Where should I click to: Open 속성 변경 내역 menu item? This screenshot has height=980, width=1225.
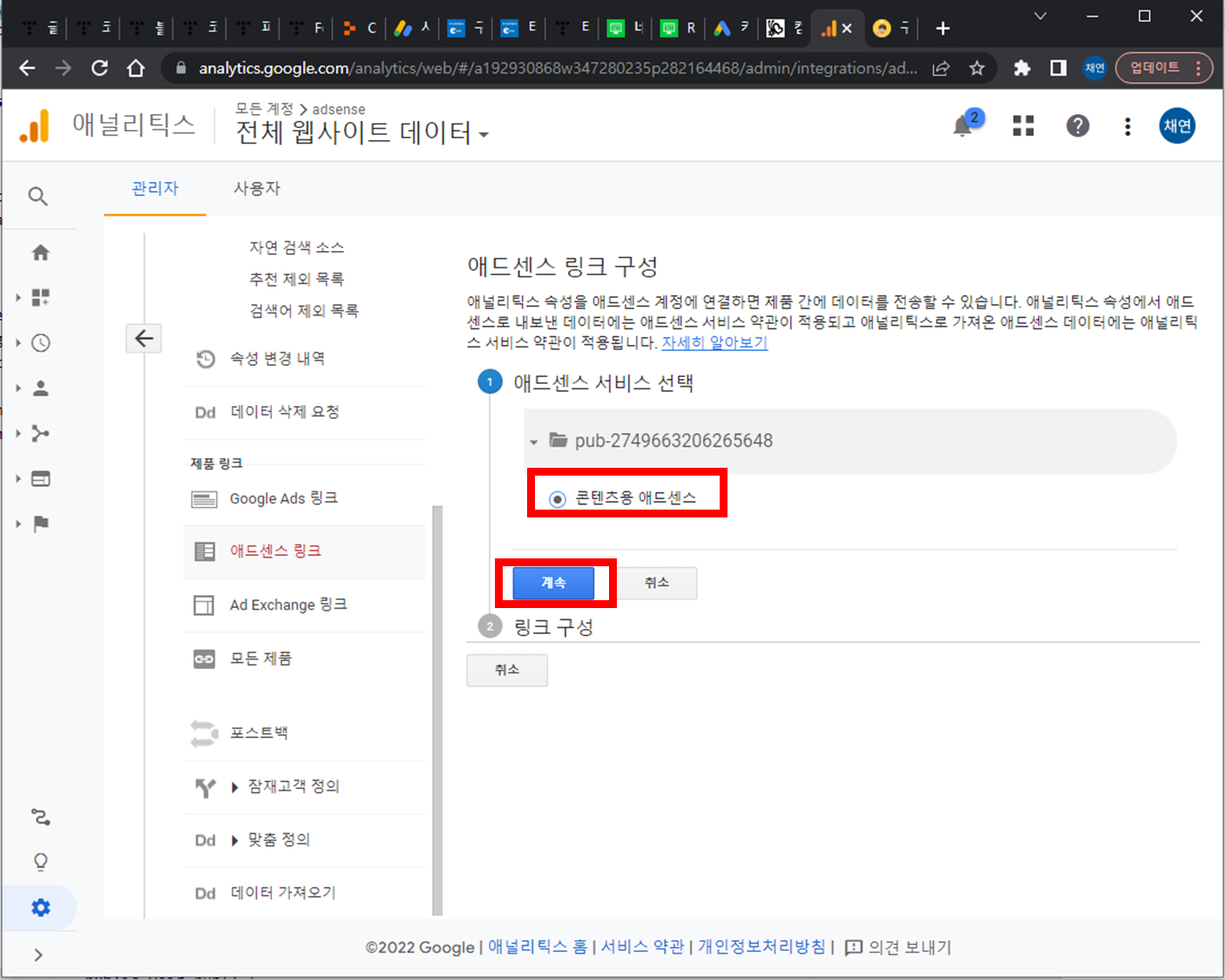pyautogui.click(x=304, y=359)
